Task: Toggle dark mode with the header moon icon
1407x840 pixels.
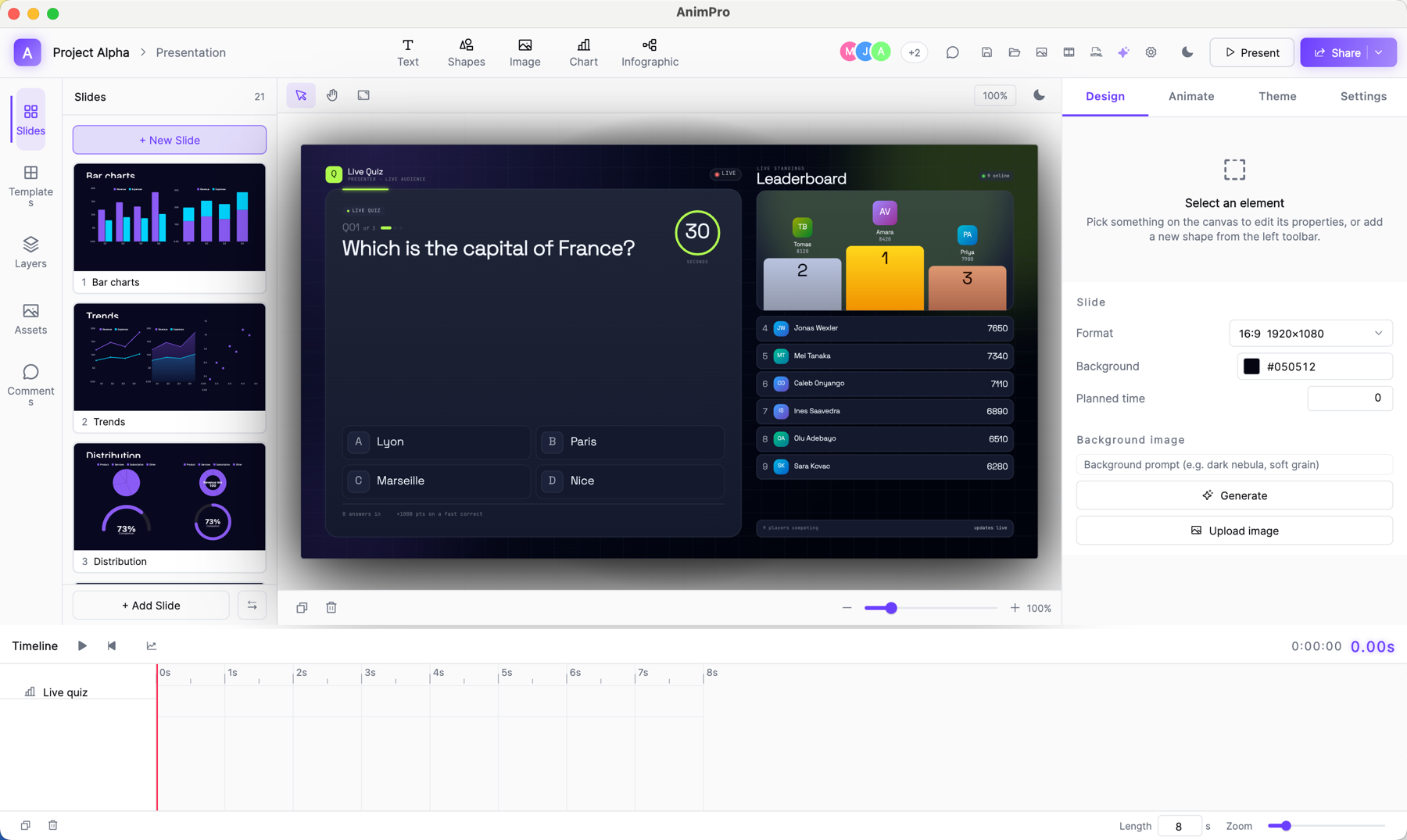Action: click(x=1187, y=52)
